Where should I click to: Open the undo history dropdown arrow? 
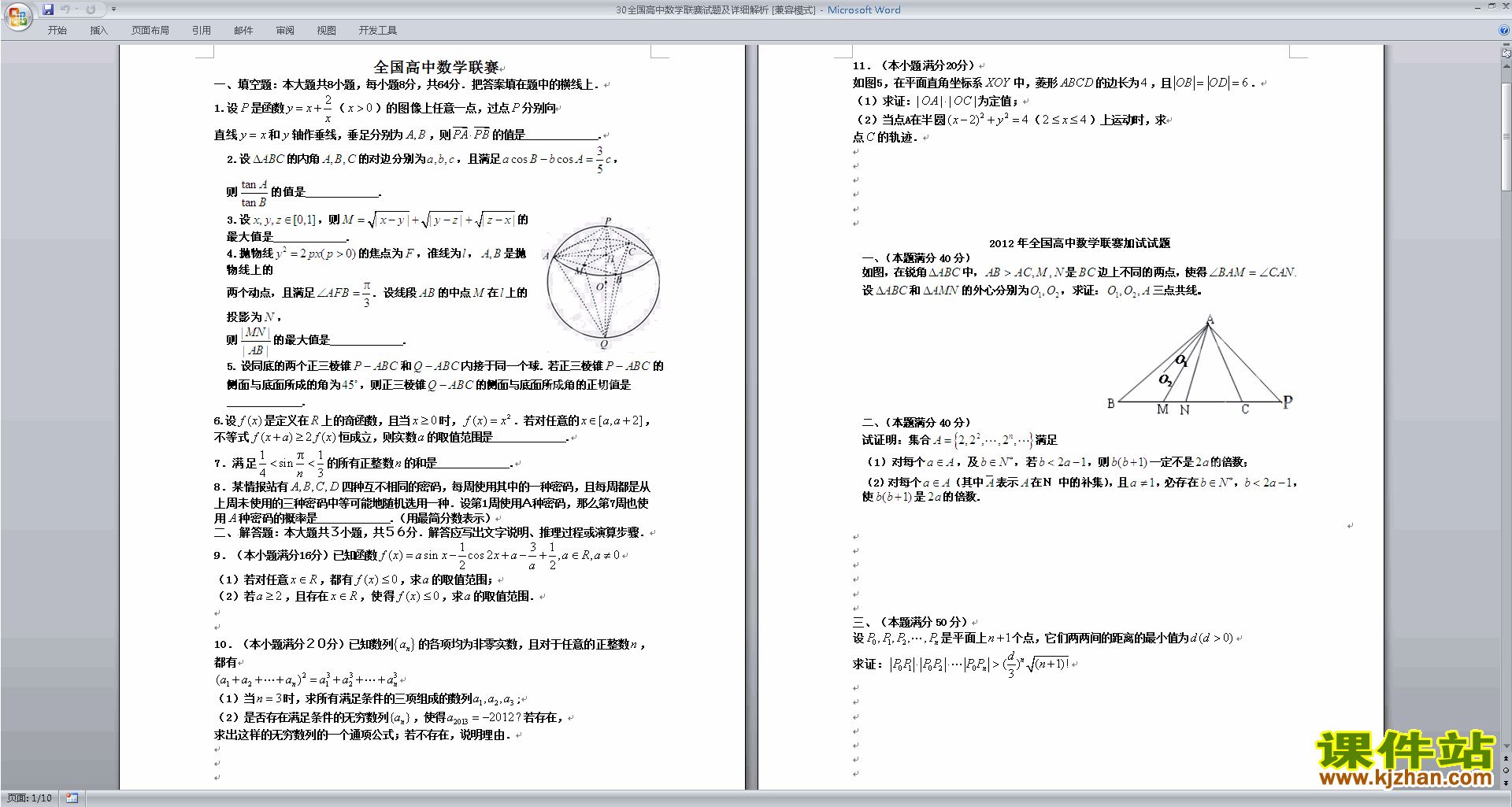click(76, 9)
